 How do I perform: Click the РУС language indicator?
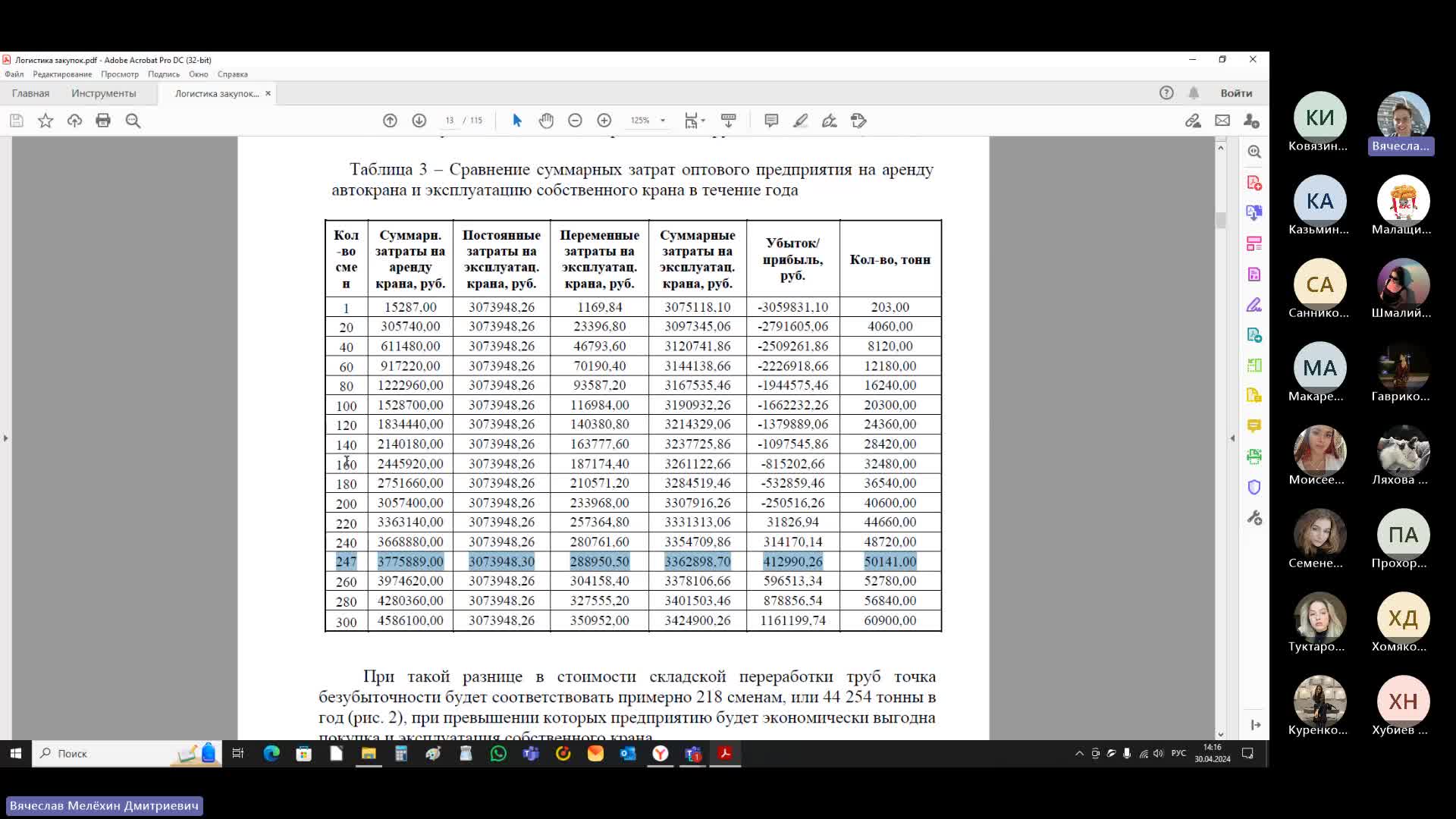point(1178,754)
